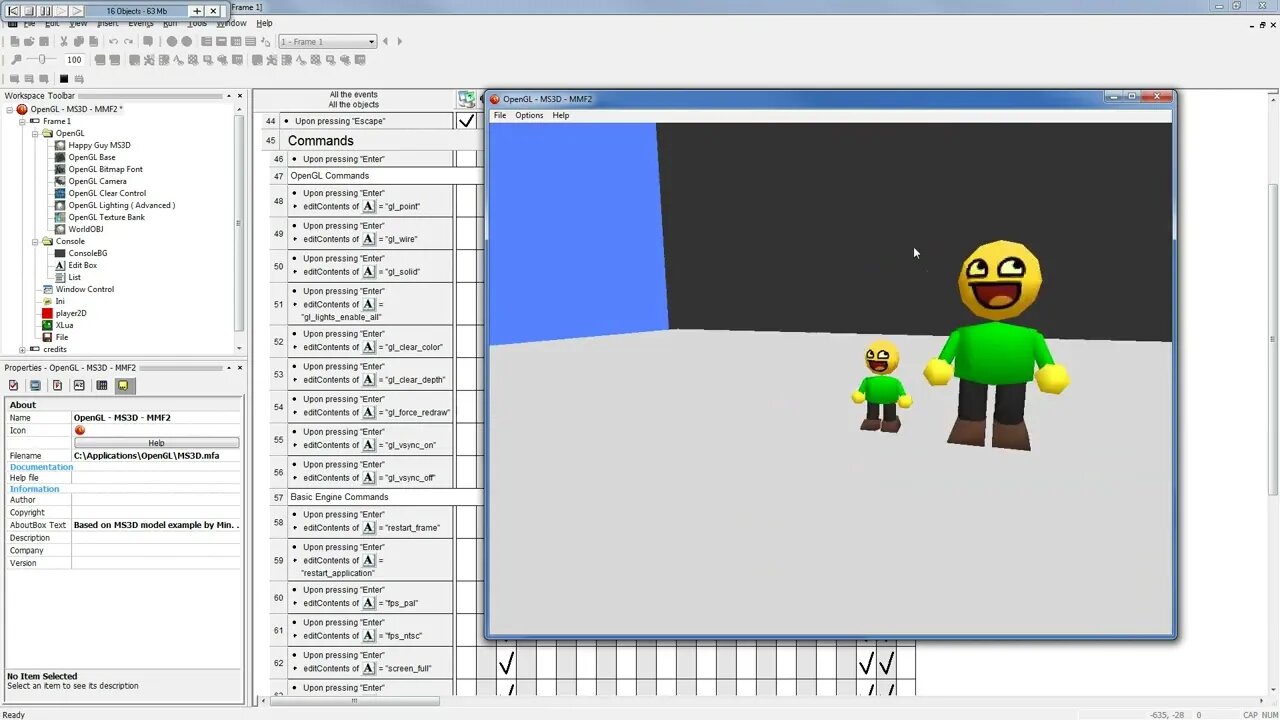Image resolution: width=1280 pixels, height=720 pixels.
Task: Click the New document toolbar icon
Action: [15, 41]
